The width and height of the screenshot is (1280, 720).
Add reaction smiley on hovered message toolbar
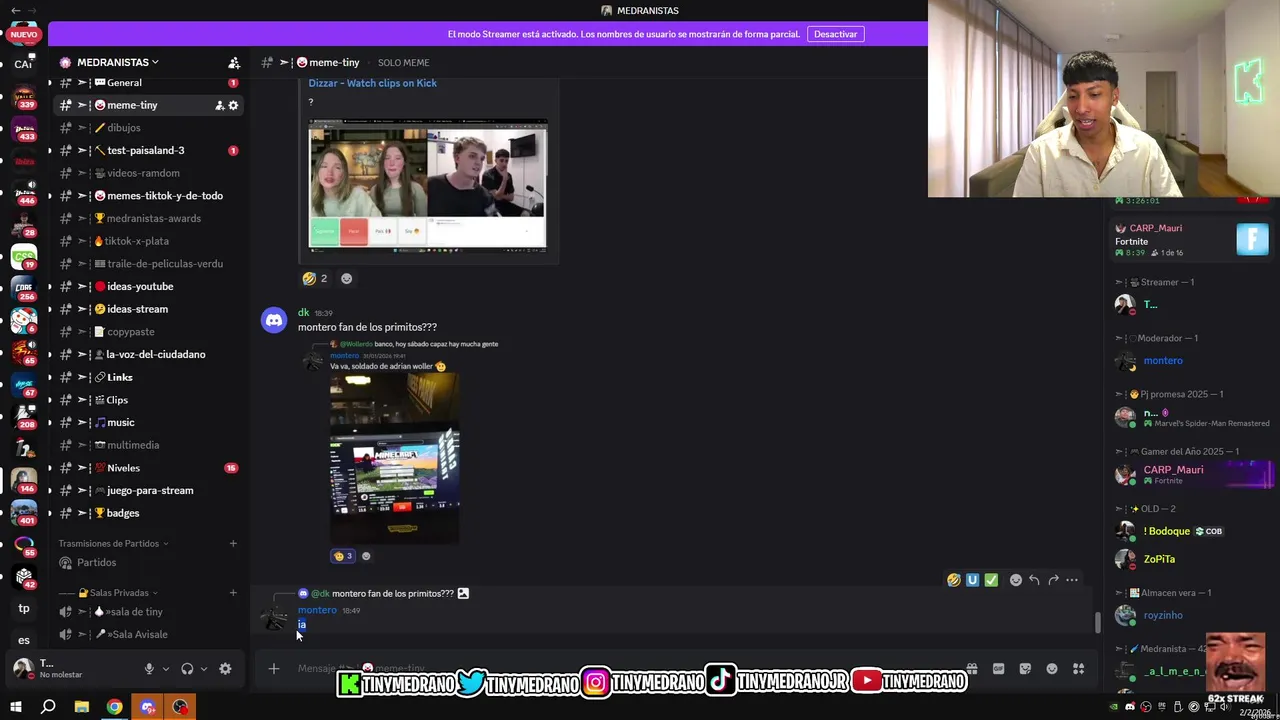point(1015,580)
